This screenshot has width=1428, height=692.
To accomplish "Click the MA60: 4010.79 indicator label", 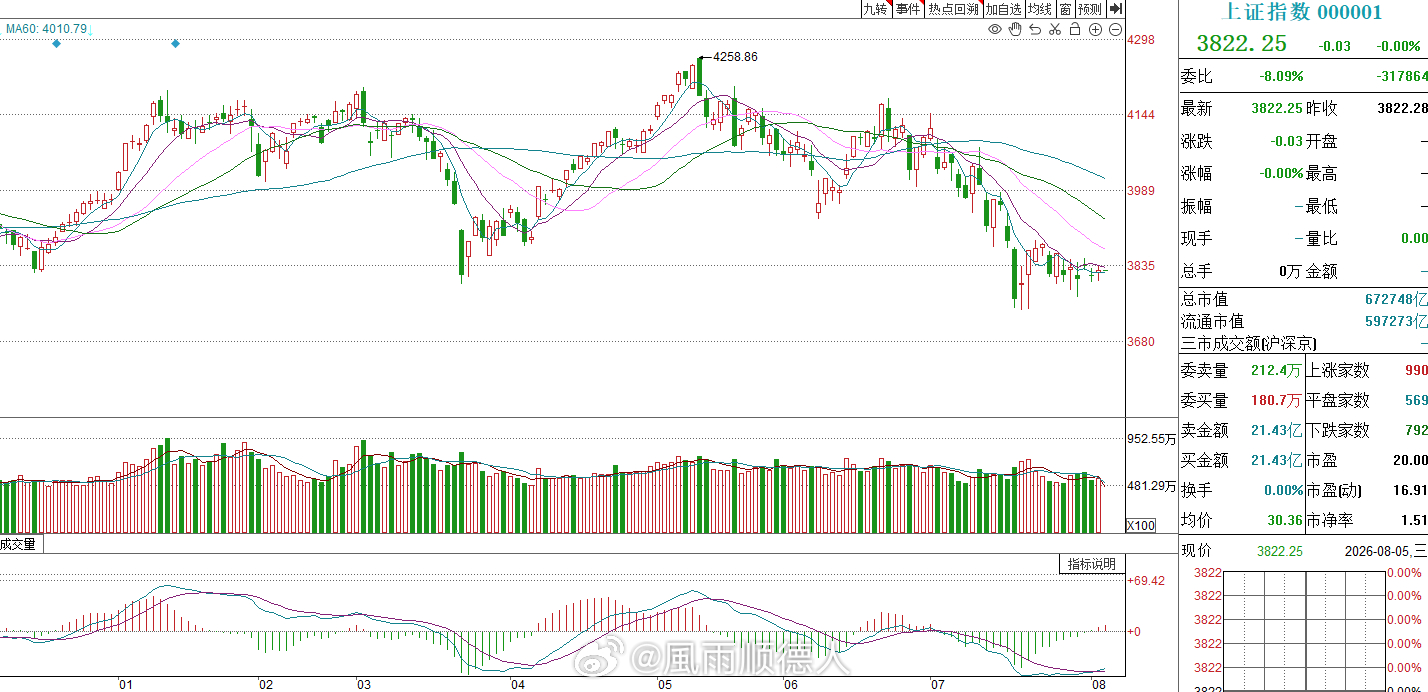I will [47, 29].
